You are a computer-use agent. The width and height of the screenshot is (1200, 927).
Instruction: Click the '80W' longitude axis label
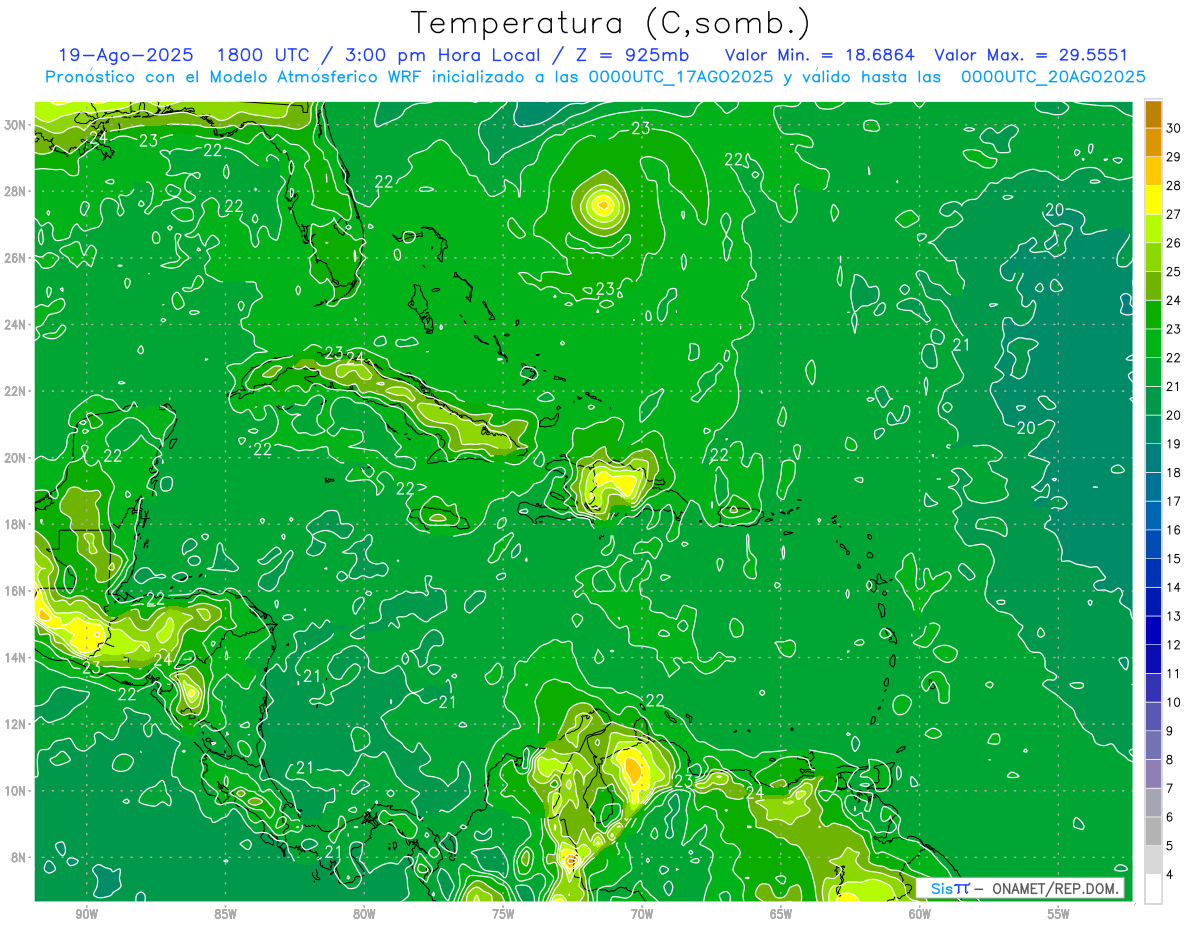(x=364, y=914)
